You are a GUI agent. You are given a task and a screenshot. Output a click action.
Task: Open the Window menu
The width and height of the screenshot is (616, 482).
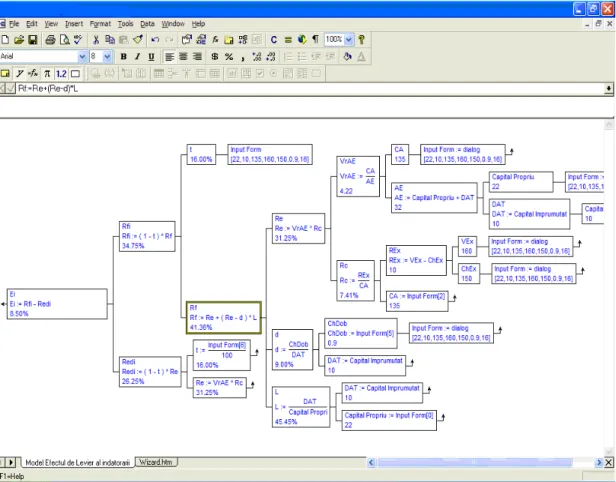click(x=173, y=24)
